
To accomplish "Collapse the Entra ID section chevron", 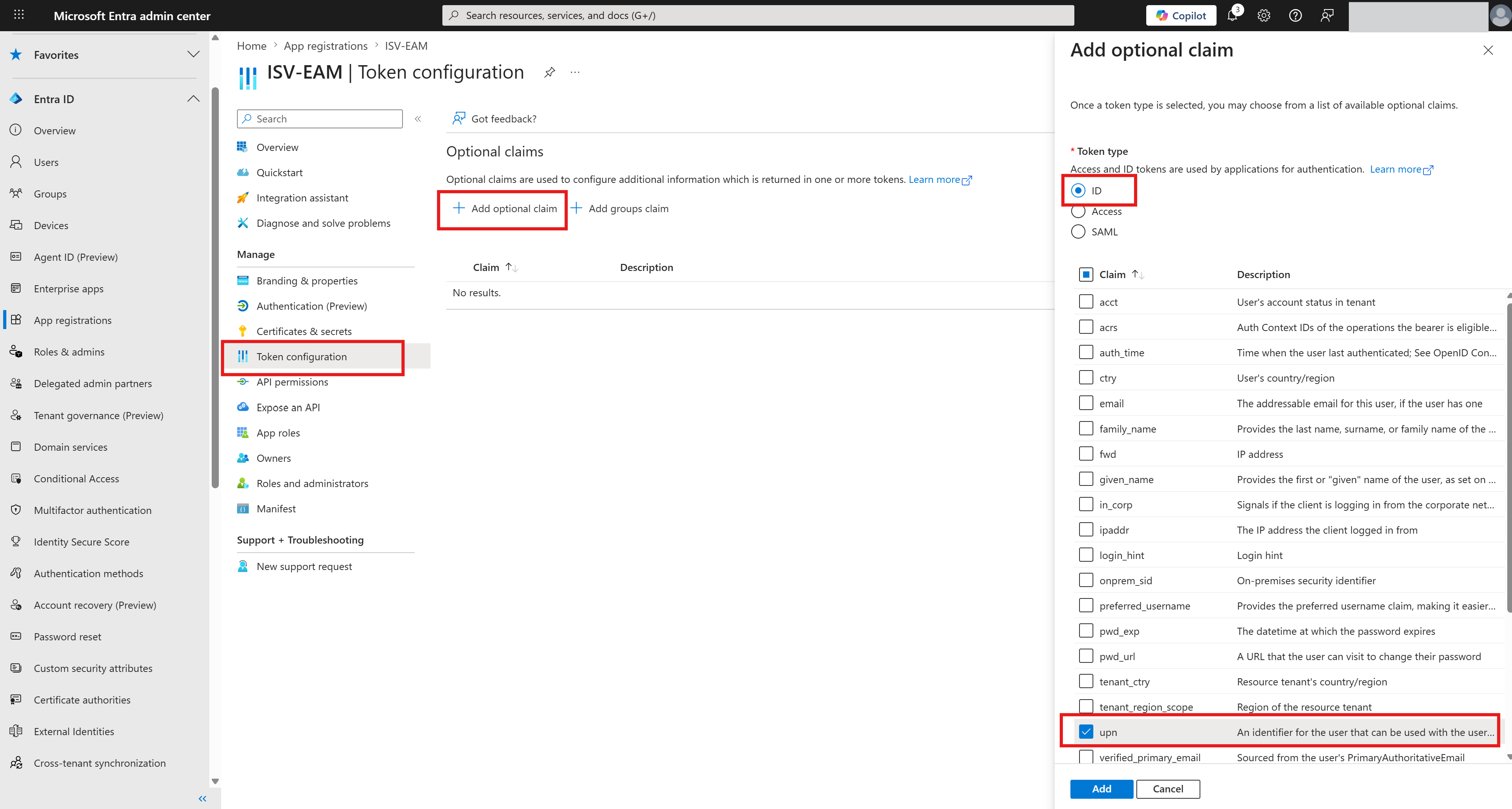I will [x=193, y=99].
